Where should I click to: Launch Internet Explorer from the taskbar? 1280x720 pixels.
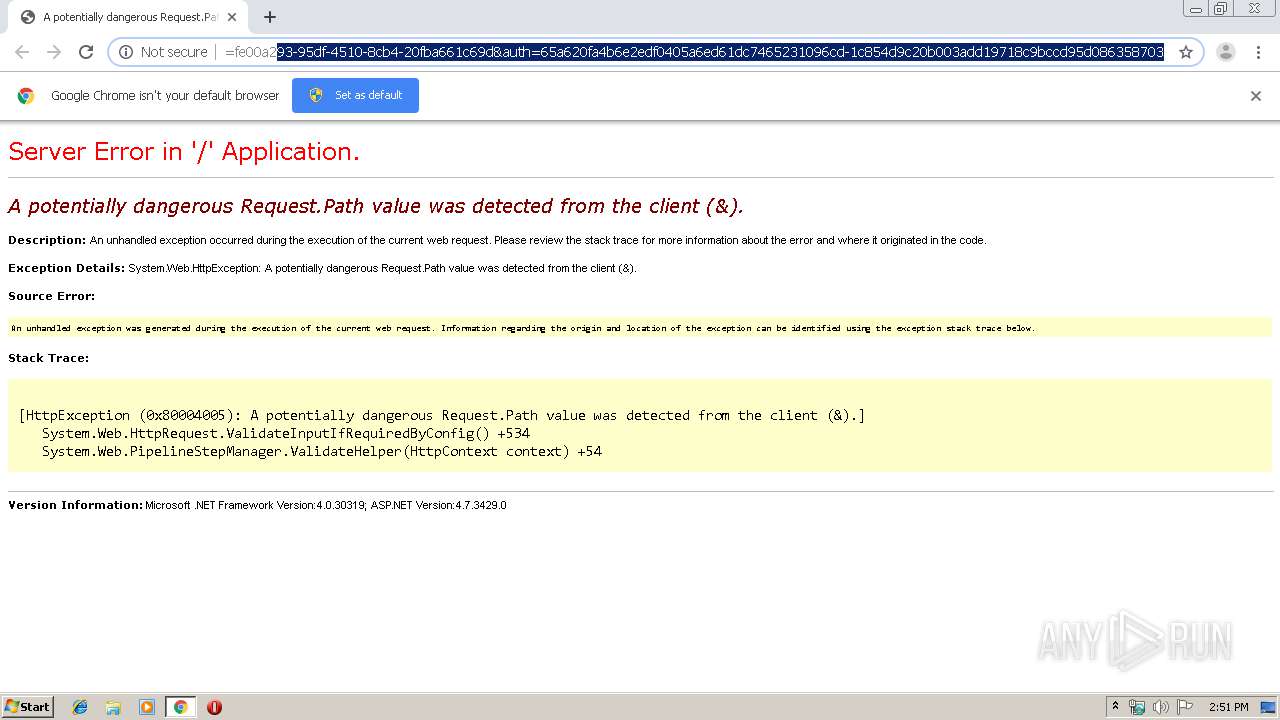[80, 707]
